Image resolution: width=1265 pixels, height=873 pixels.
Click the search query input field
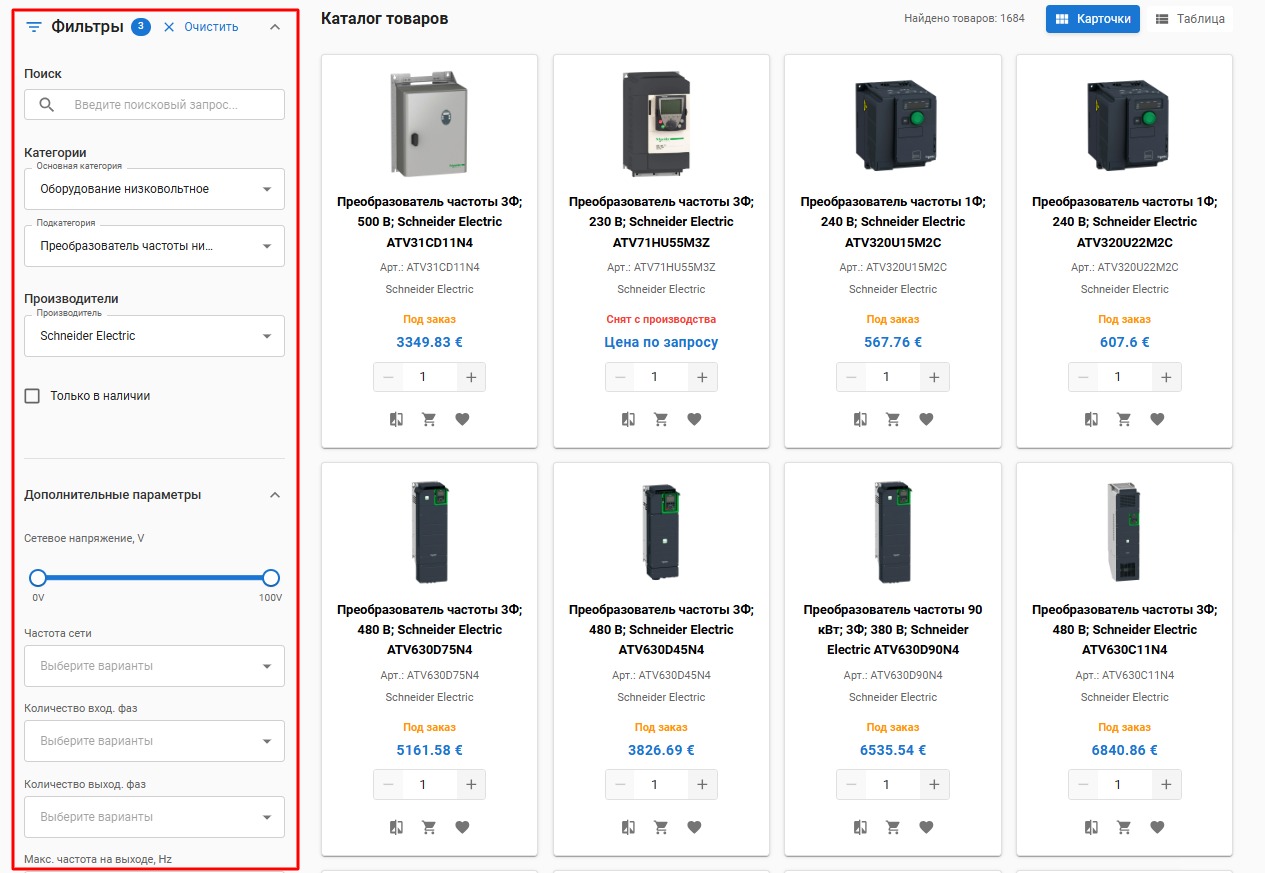(x=170, y=105)
